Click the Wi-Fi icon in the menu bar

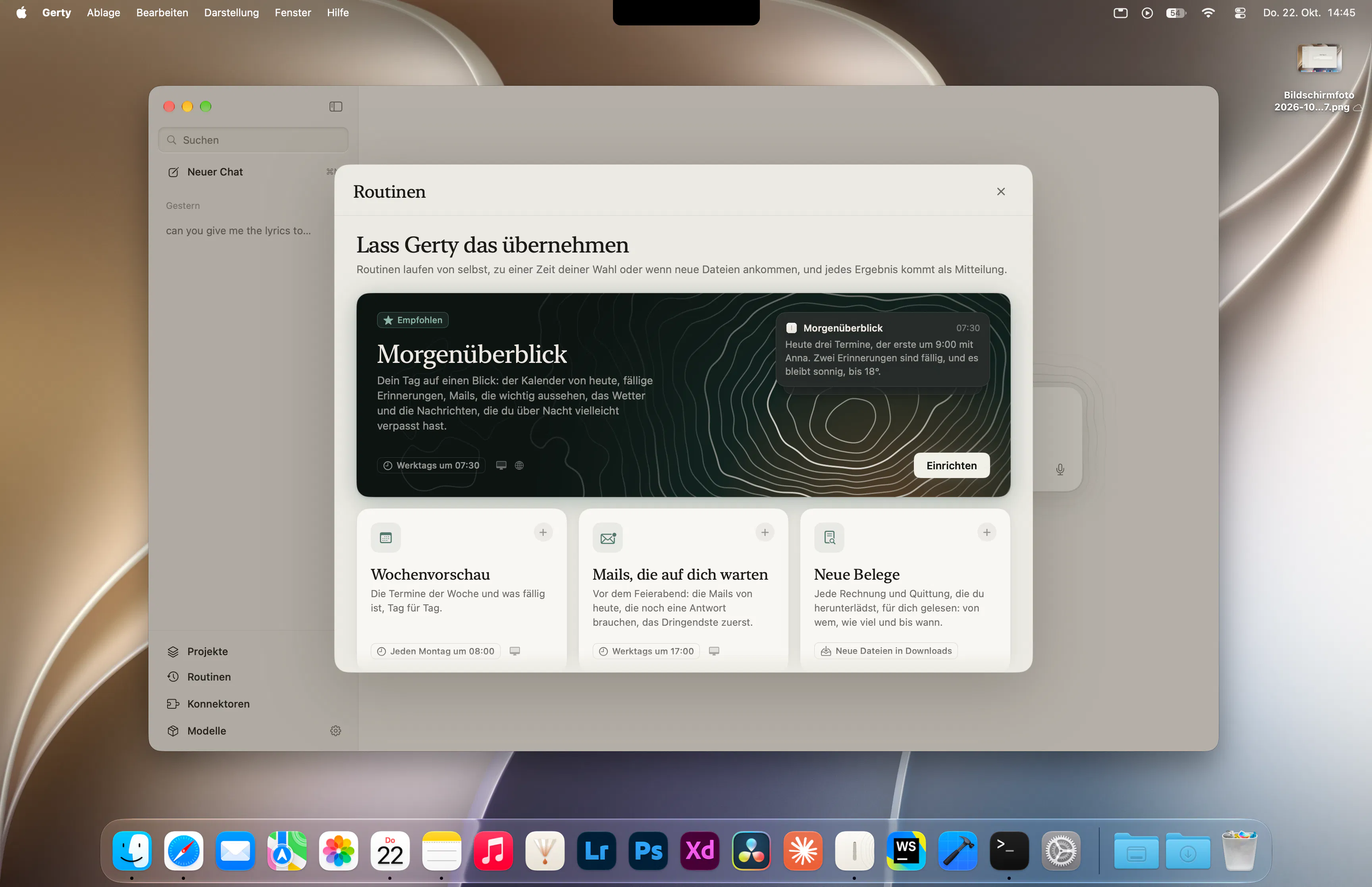pos(1208,13)
